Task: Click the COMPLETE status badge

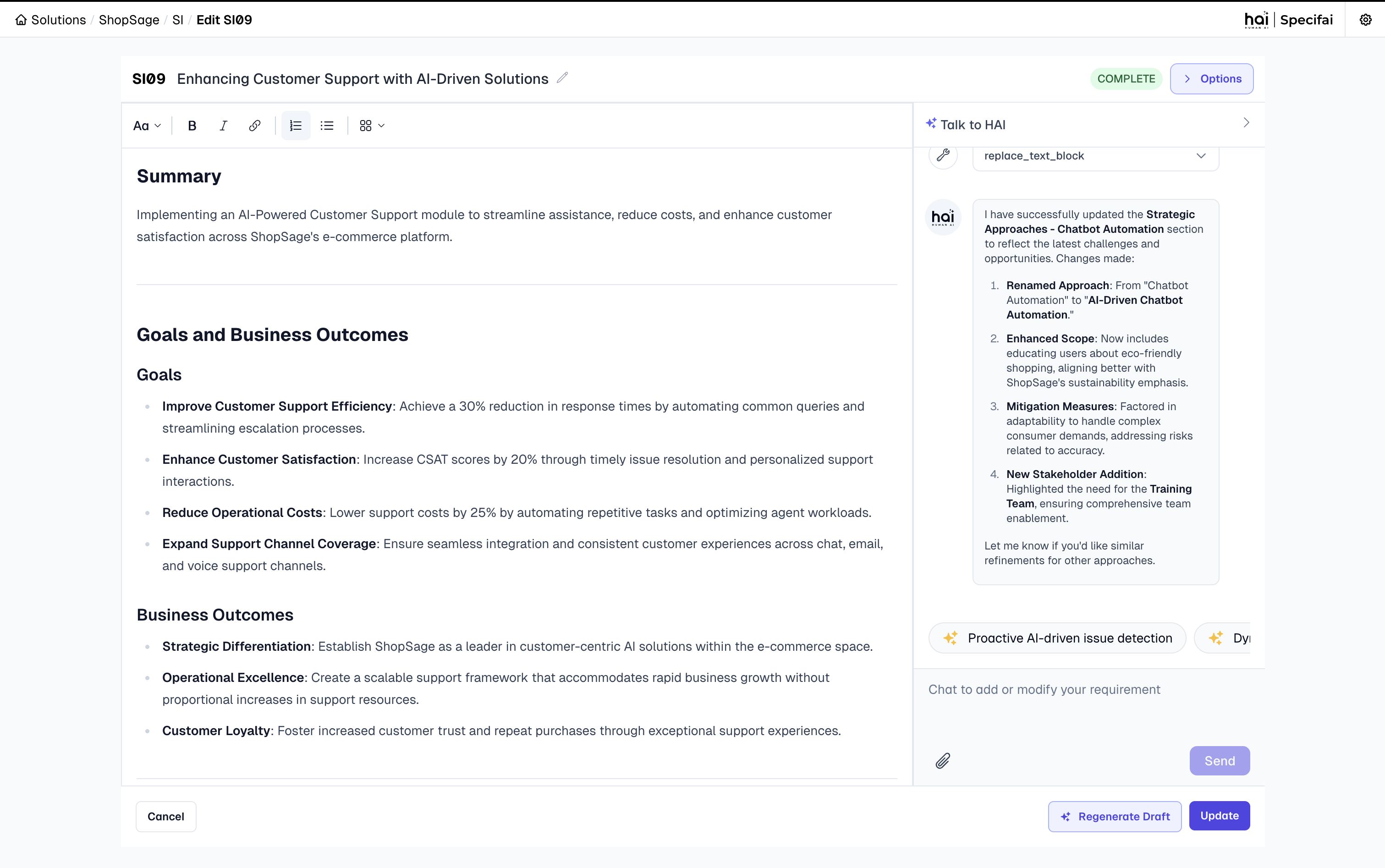Action: [1126, 79]
